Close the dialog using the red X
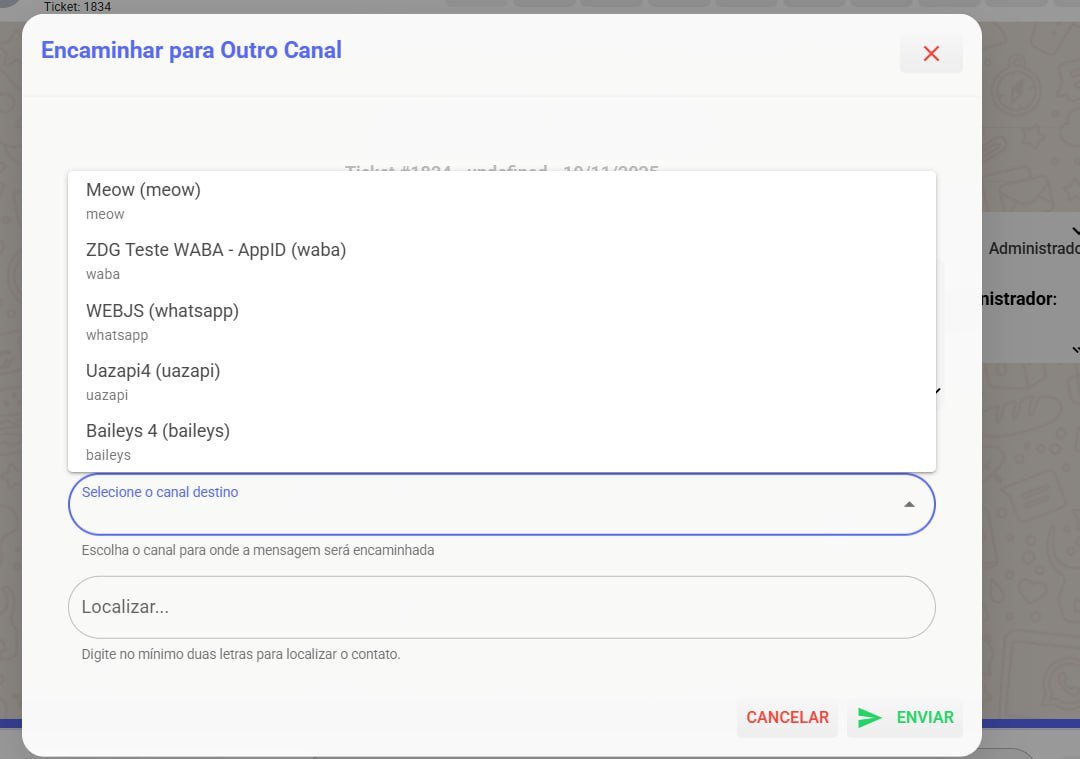This screenshot has height=759, width=1080. click(x=931, y=54)
